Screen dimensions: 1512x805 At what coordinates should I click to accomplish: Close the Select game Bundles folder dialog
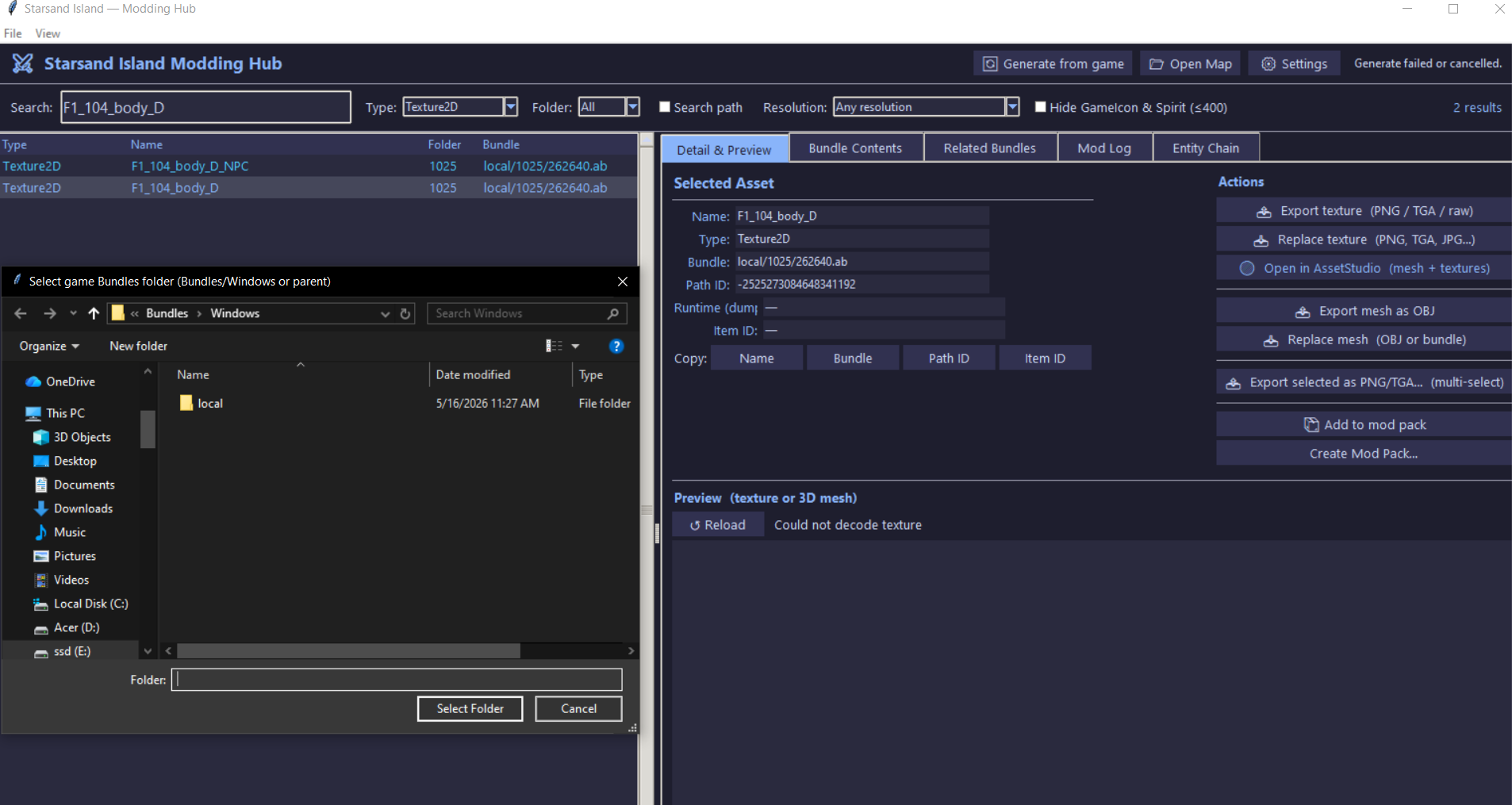(x=623, y=282)
